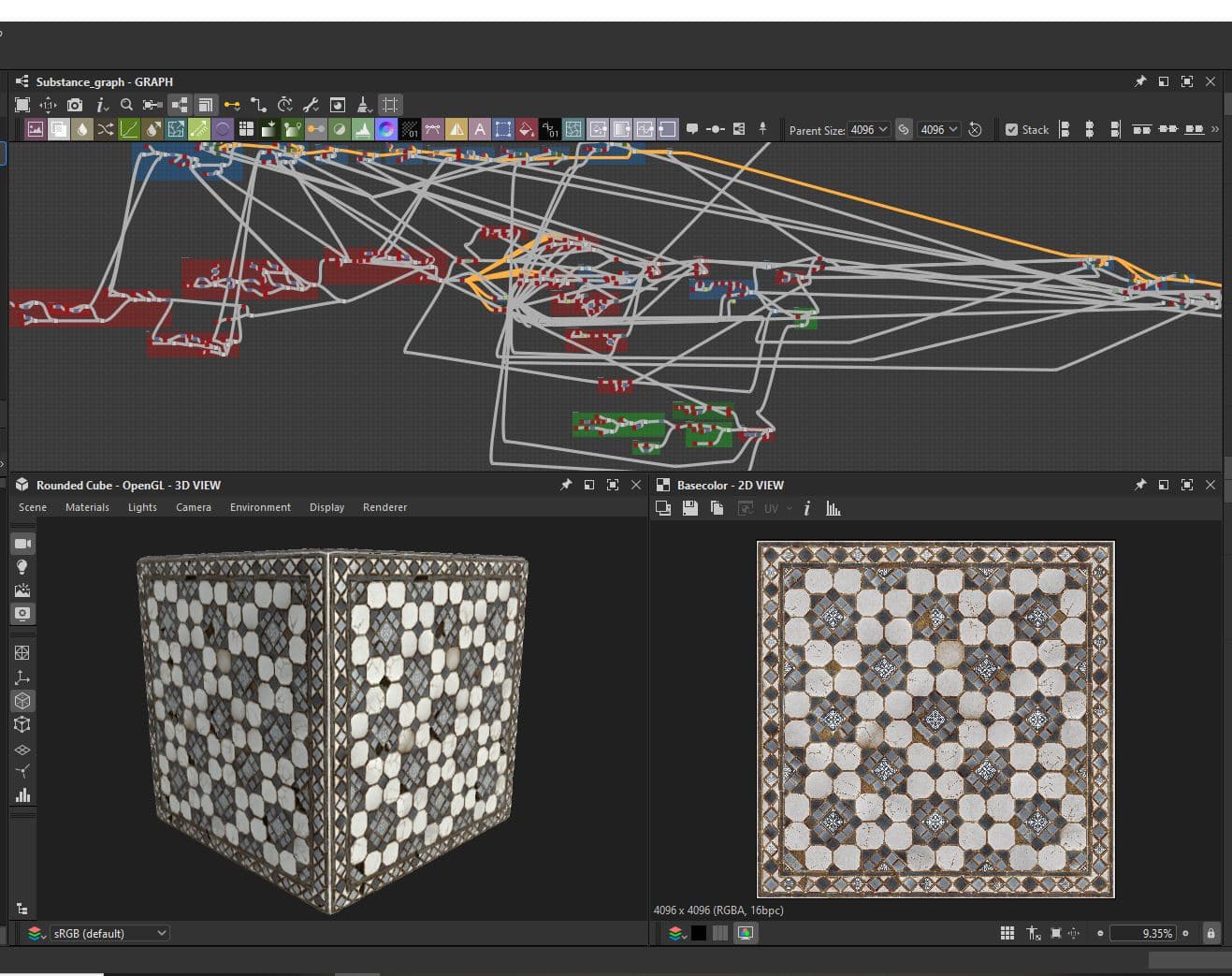This screenshot has height=976, width=1232.
Task: Toggle the yellow highlighted link display mode
Action: coord(232,105)
